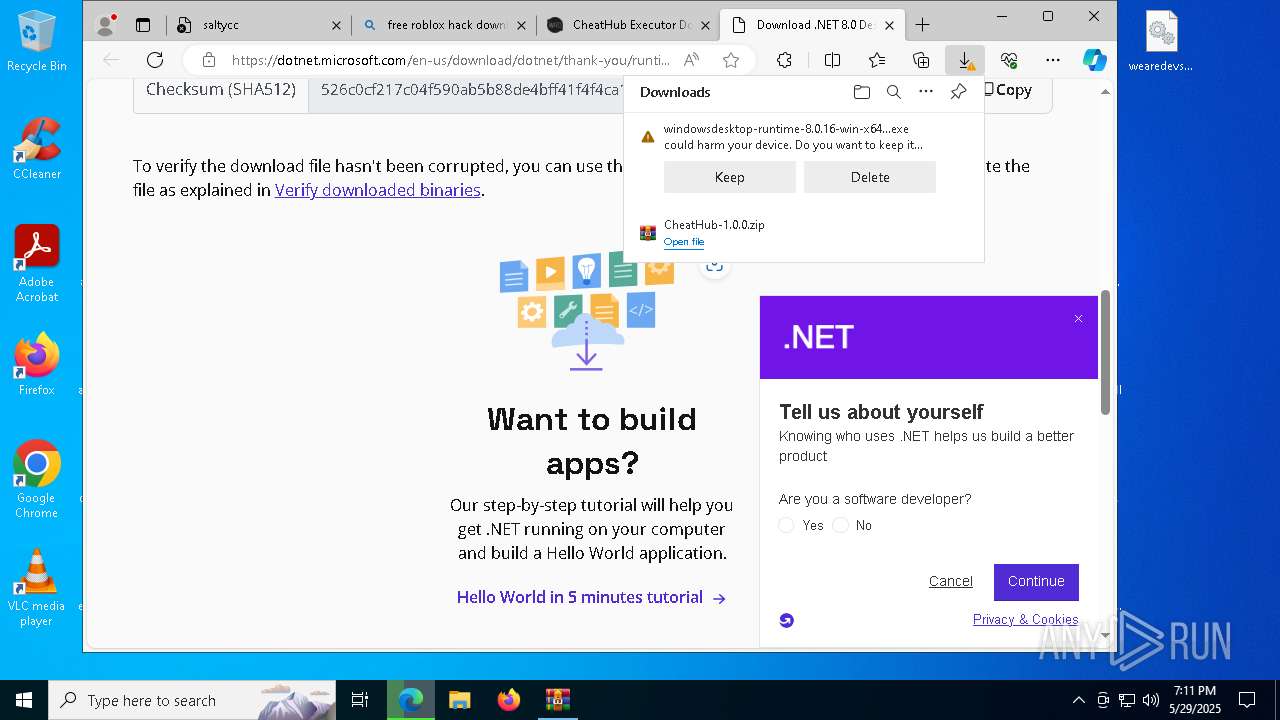Image resolution: width=1280 pixels, height=720 pixels.
Task: Show hidden system tray icons
Action: tap(1078, 700)
